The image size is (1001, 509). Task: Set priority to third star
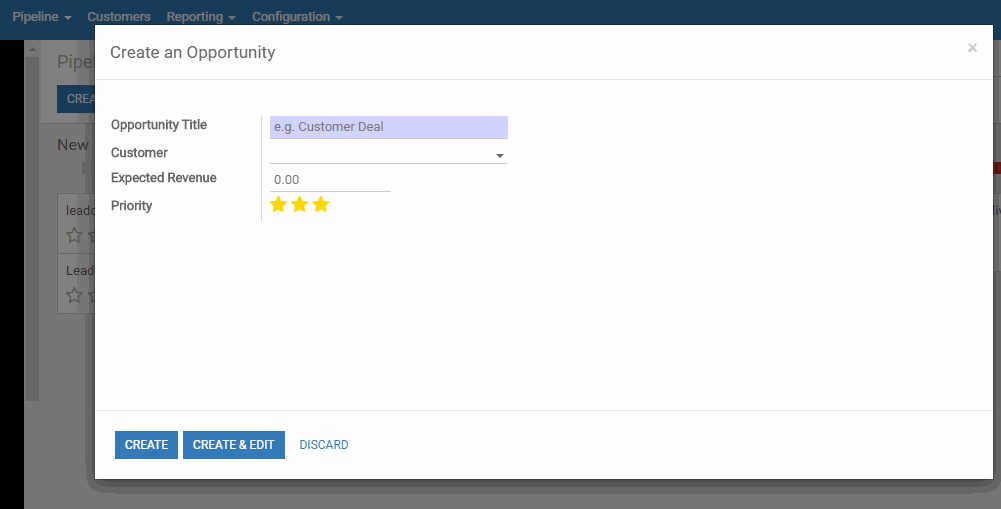pyautogui.click(x=320, y=204)
